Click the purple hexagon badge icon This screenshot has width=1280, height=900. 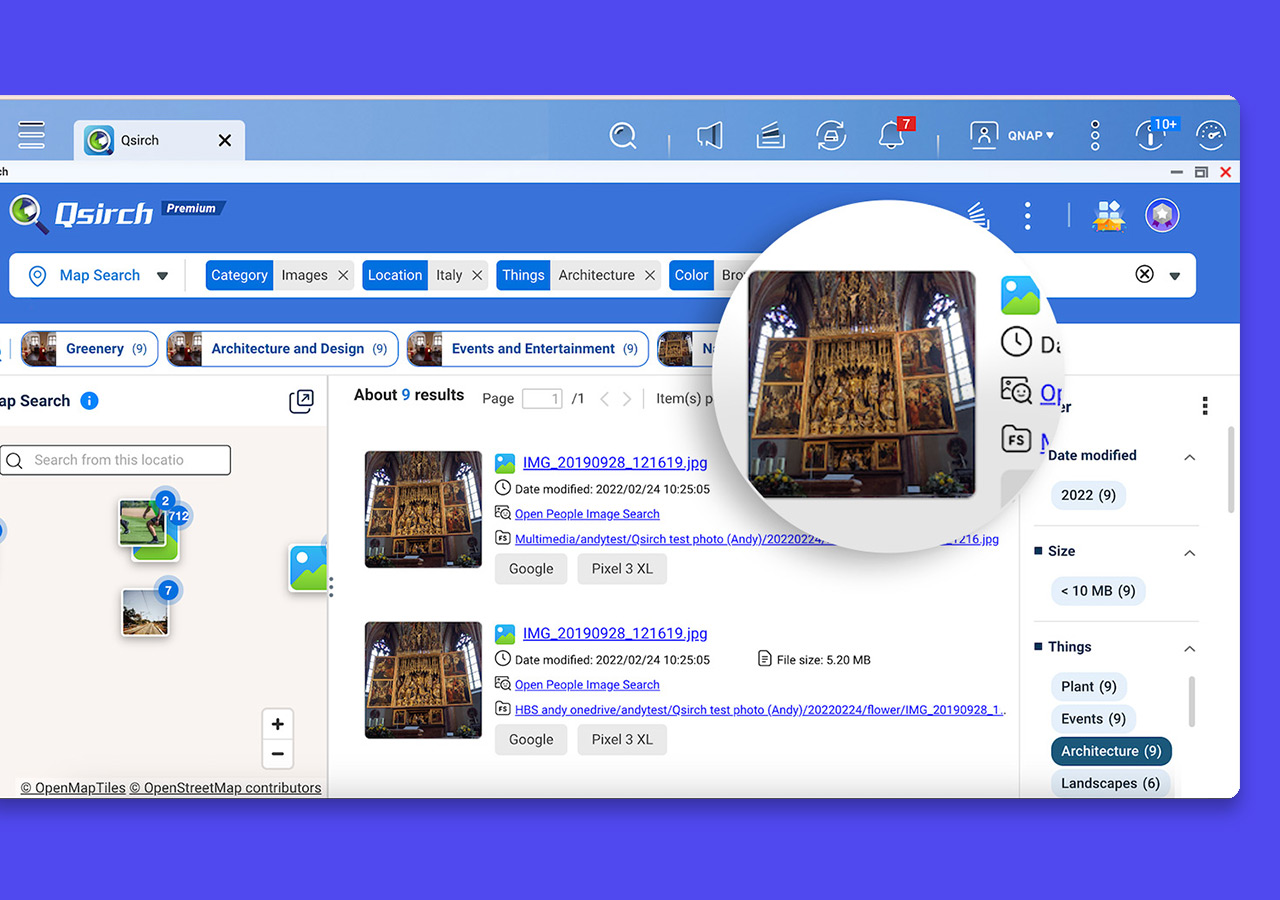(1162, 215)
